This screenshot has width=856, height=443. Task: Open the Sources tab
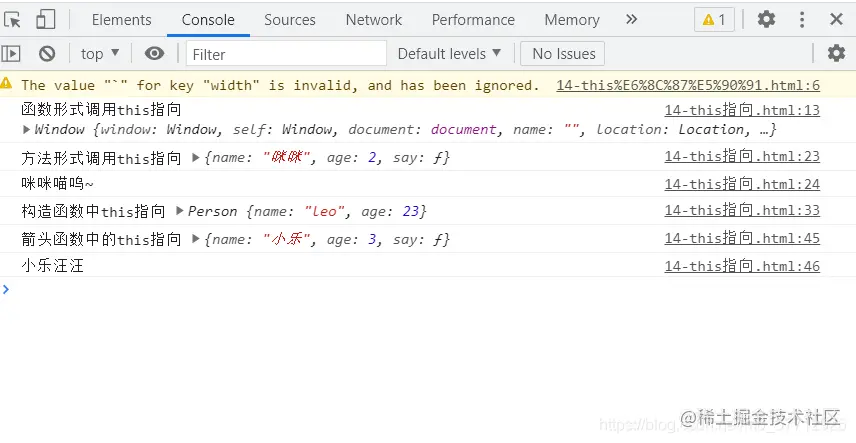290,20
